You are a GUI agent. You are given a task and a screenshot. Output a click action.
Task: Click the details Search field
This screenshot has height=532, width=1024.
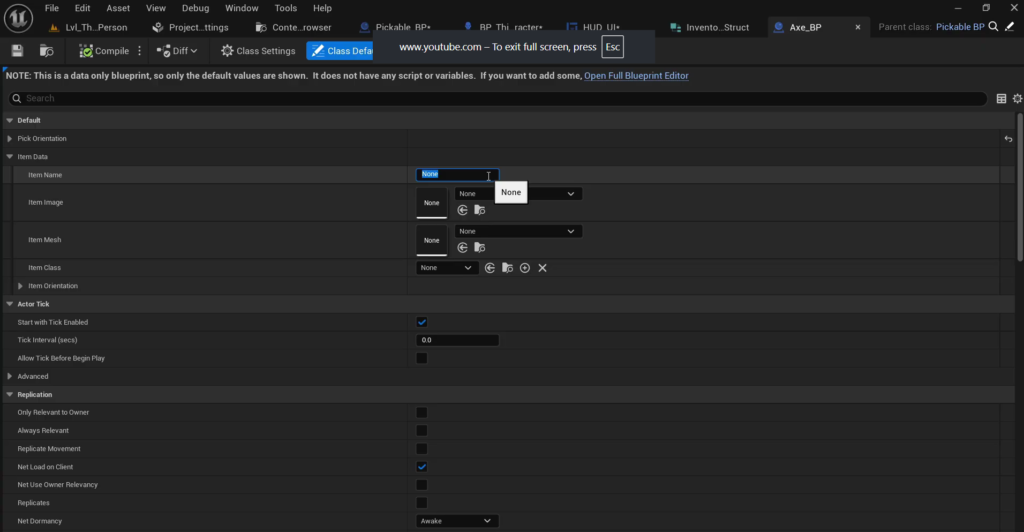pyautogui.click(x=498, y=99)
